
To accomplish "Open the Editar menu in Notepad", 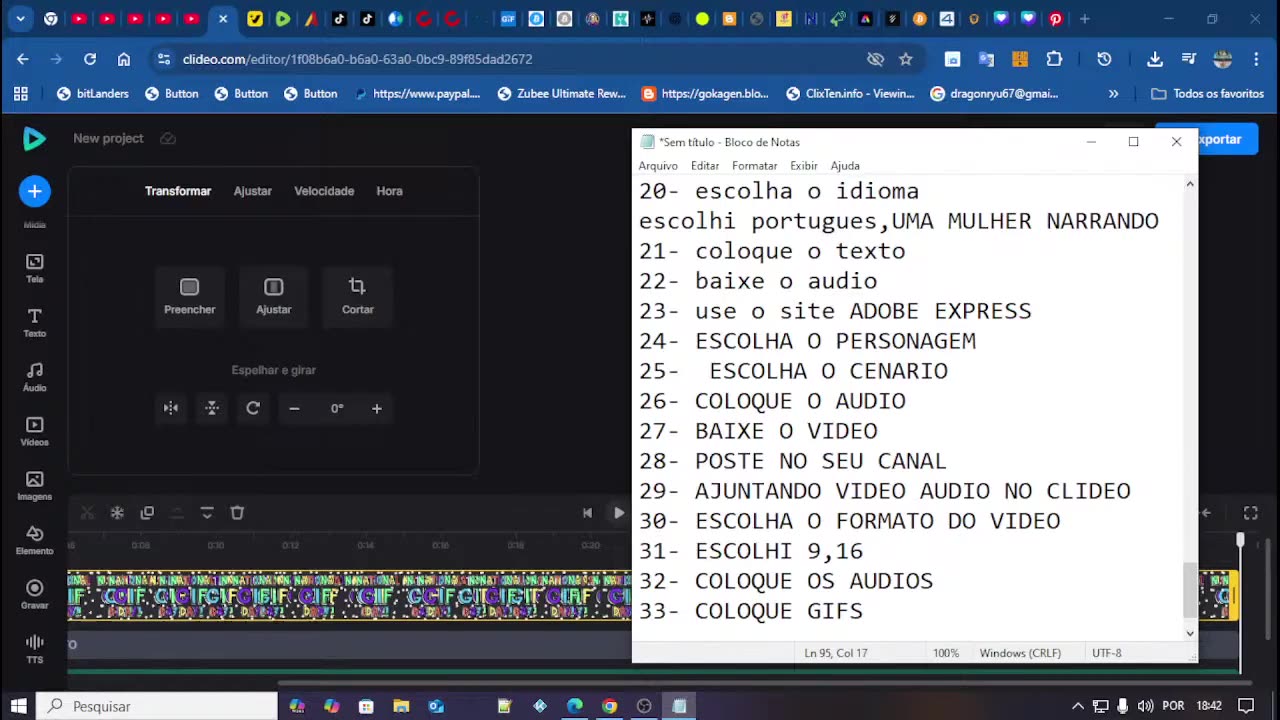I will pyautogui.click(x=705, y=166).
